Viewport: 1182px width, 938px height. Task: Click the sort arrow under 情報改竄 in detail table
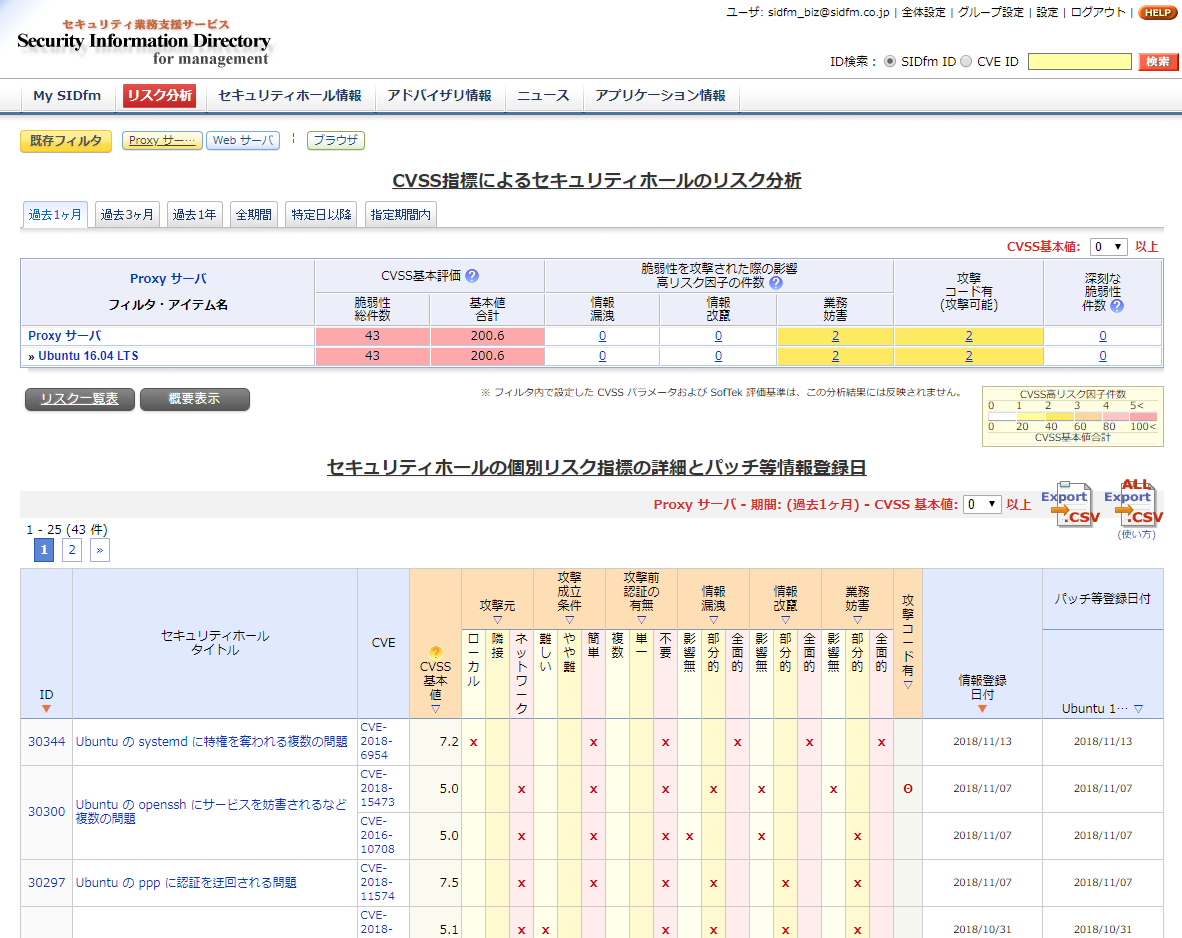tap(785, 620)
